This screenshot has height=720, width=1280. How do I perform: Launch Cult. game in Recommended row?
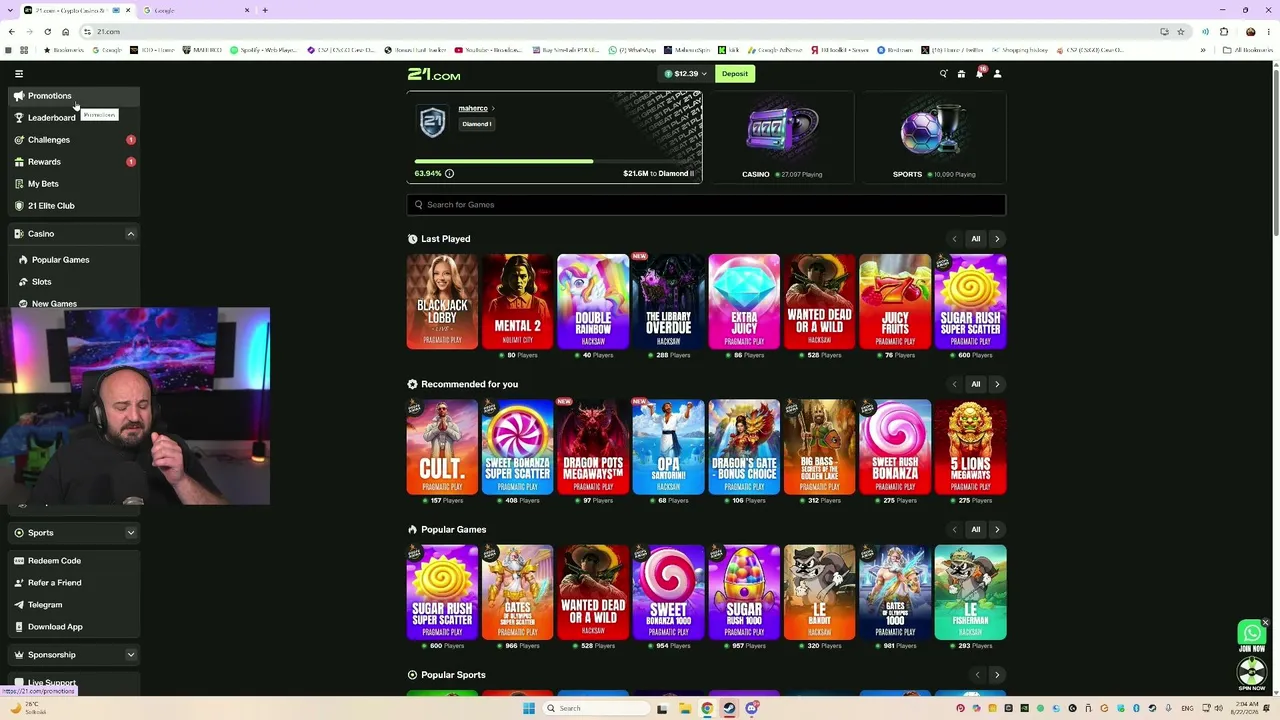coord(442,447)
